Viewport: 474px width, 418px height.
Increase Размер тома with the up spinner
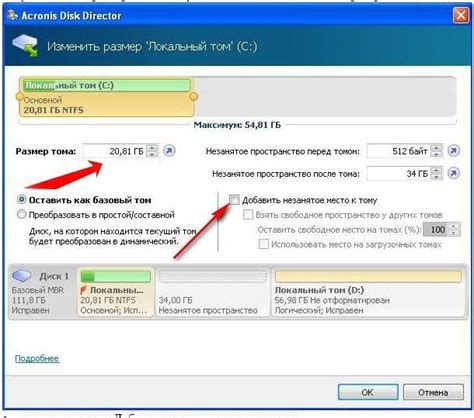pos(152,148)
